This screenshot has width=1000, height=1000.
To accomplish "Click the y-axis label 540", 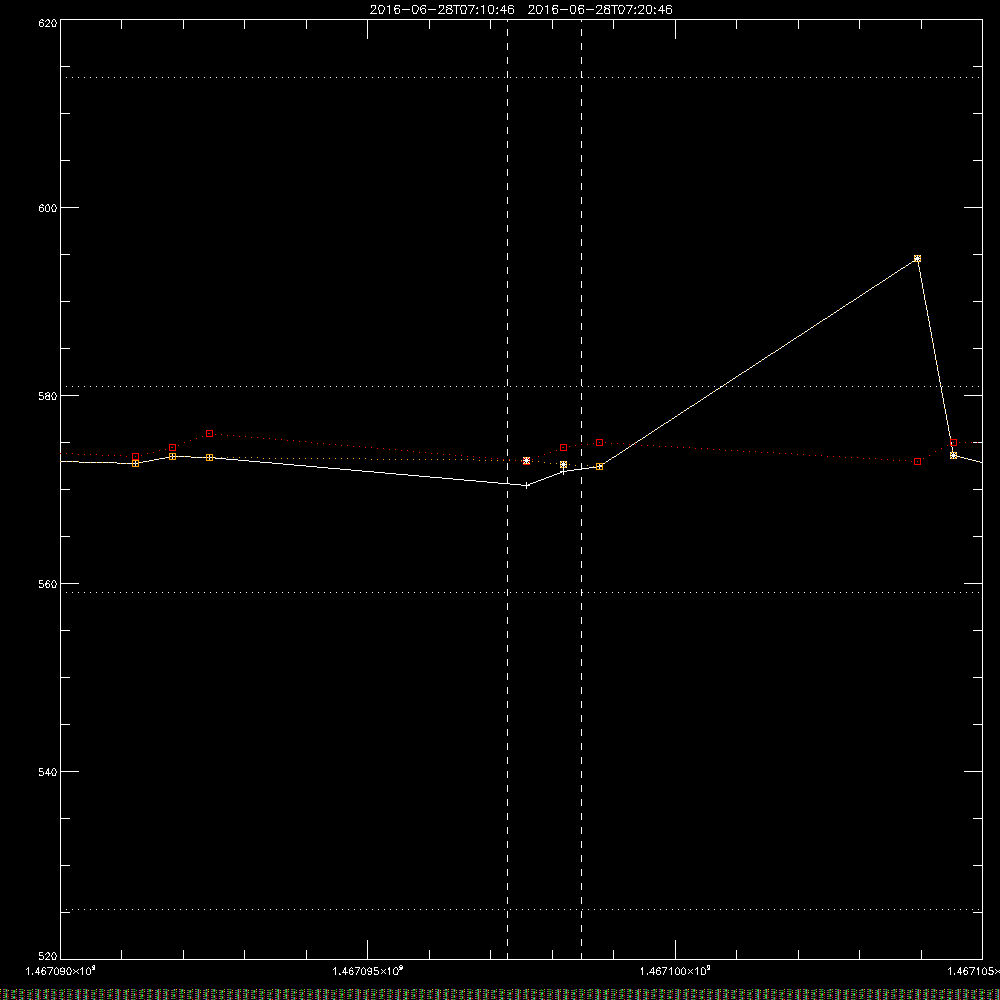I will point(48,772).
